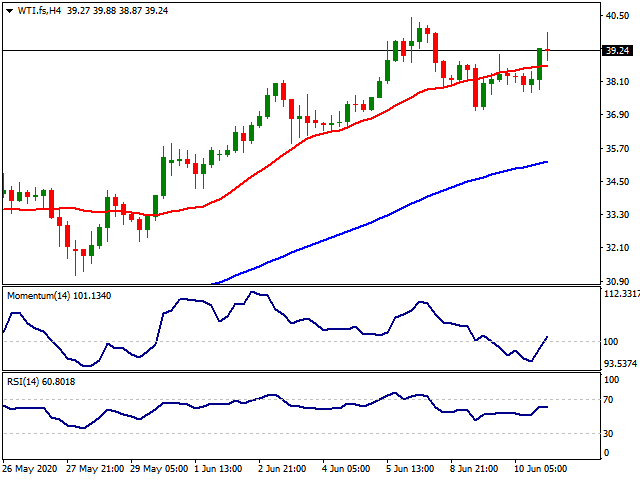Screen dimensions: 640x480
Task: Open the chart dropdown triangle beside WTI.fs
Action: pyautogui.click(x=9, y=11)
